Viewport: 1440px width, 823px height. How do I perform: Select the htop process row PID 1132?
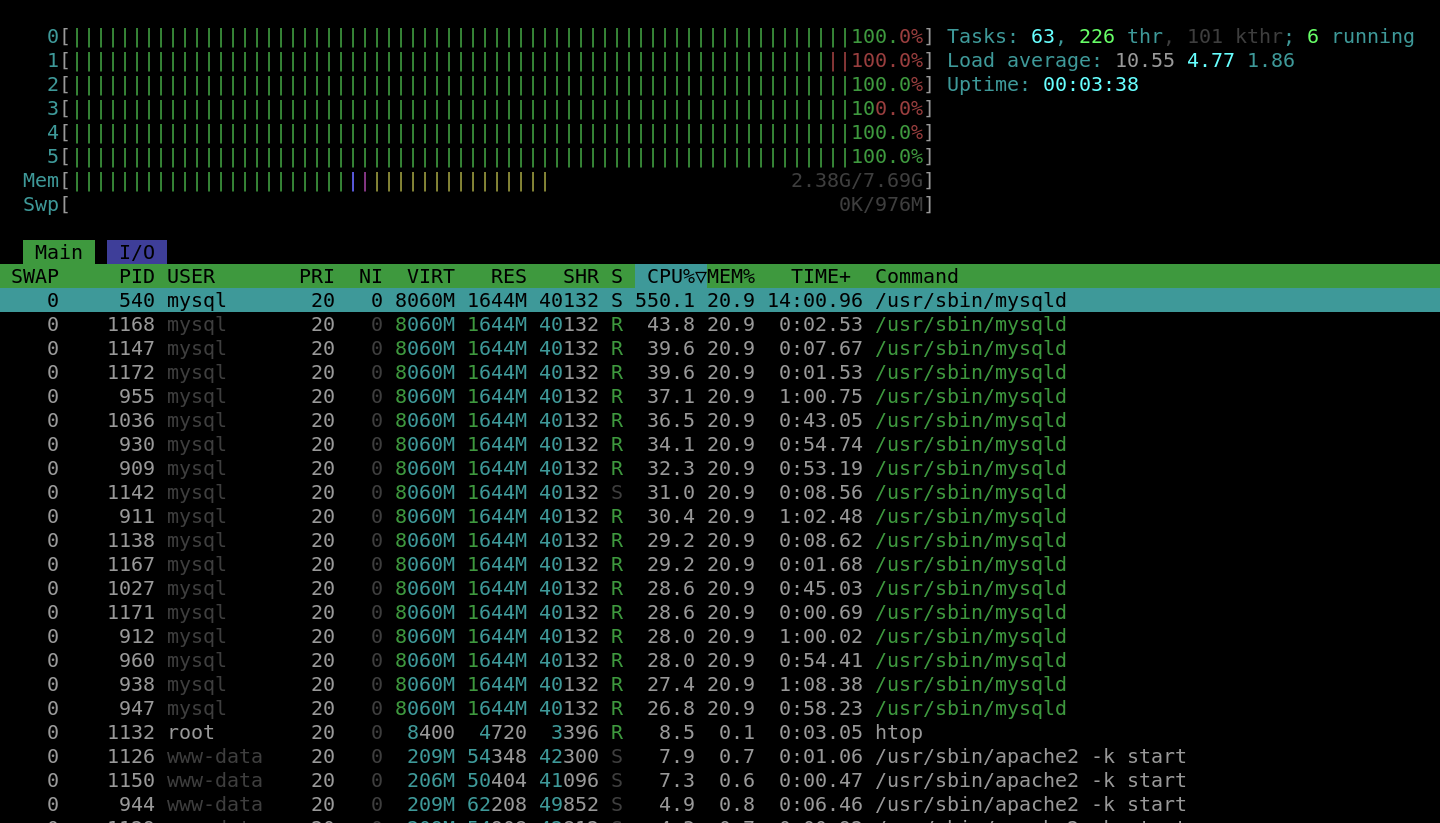(720, 732)
